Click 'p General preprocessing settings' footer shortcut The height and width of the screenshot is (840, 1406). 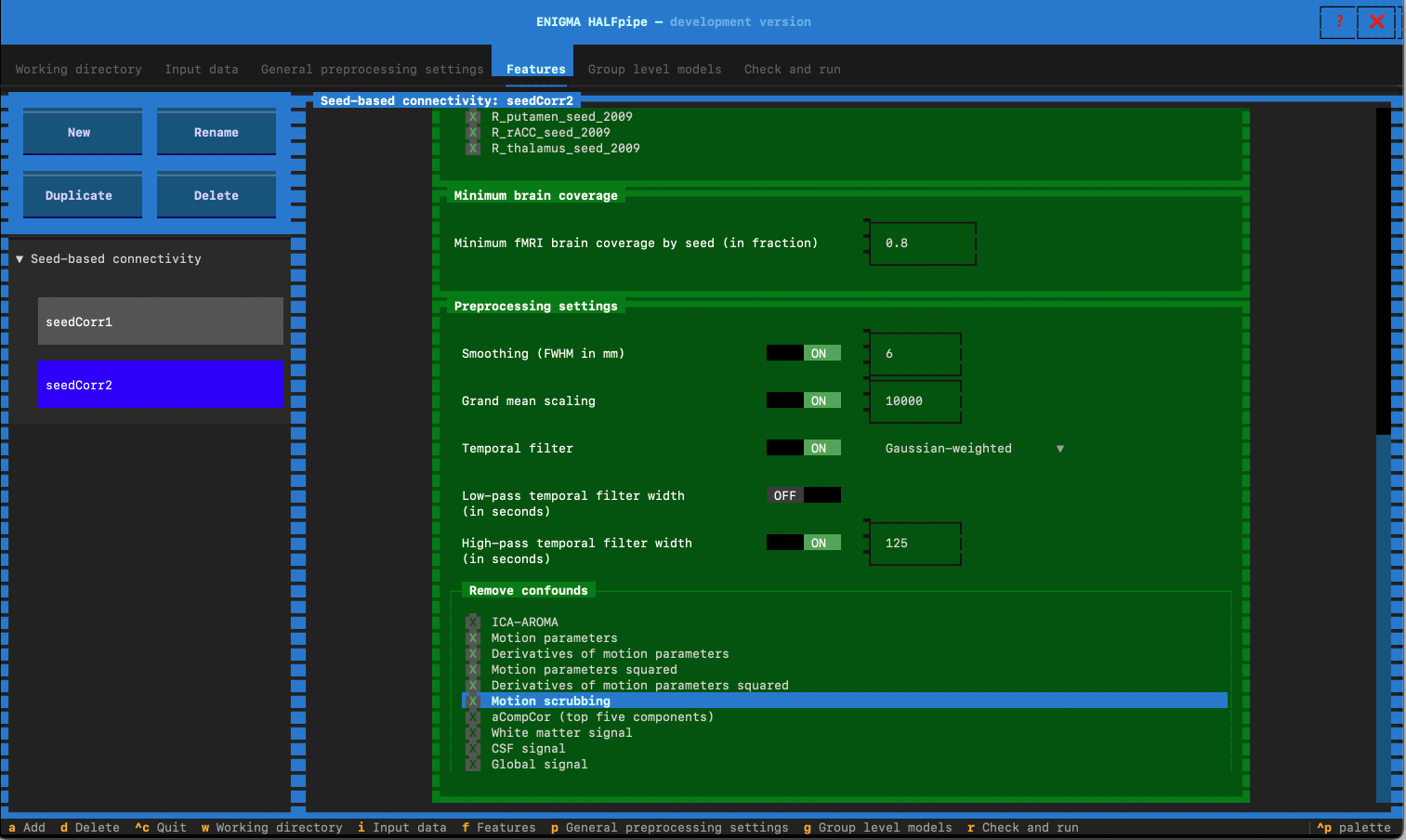[670, 828]
